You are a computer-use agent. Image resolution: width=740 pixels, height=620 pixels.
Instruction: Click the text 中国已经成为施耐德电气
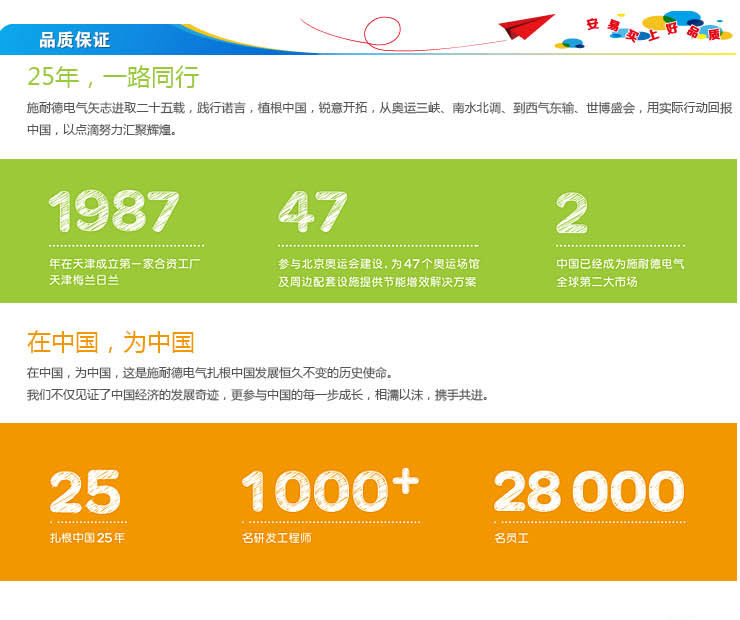(x=620, y=264)
